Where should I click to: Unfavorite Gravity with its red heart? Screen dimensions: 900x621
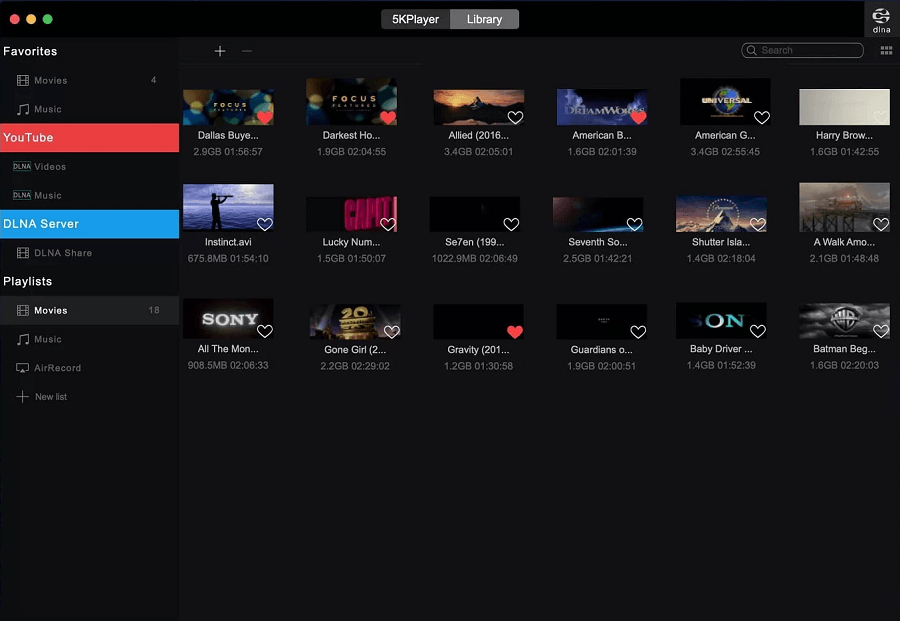515,331
